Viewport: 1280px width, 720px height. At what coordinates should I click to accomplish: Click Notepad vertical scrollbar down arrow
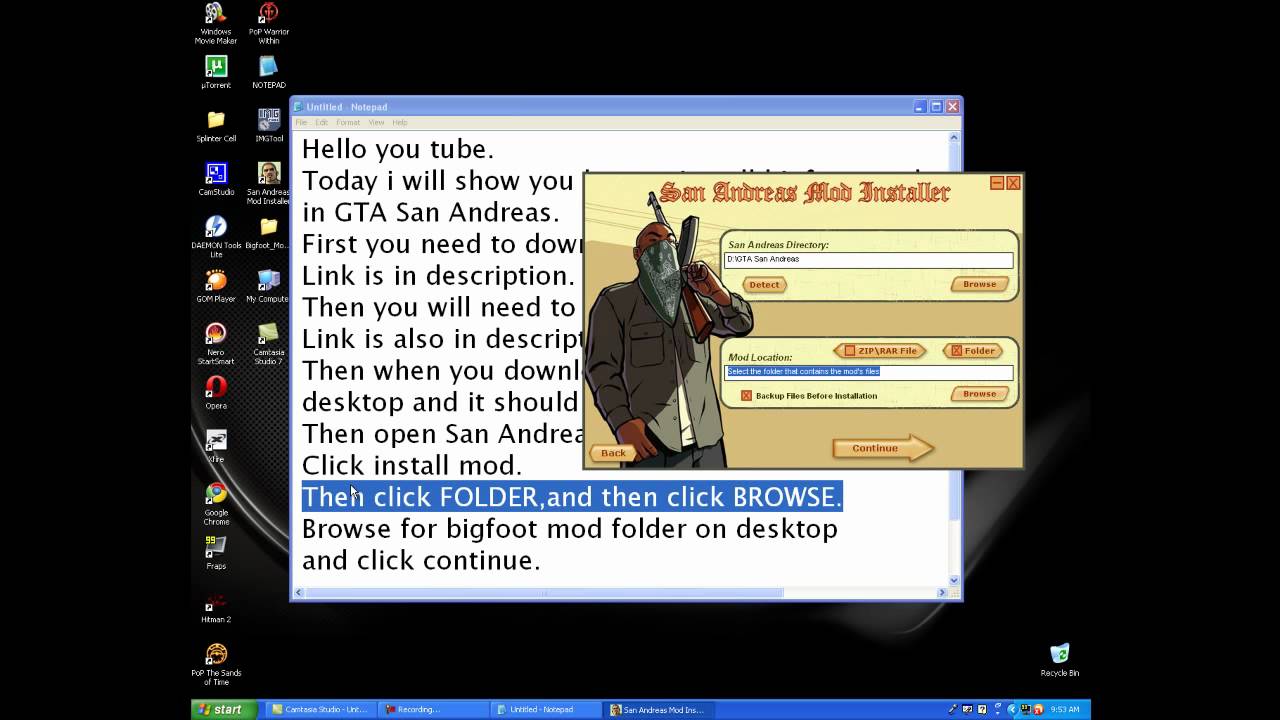click(x=954, y=580)
